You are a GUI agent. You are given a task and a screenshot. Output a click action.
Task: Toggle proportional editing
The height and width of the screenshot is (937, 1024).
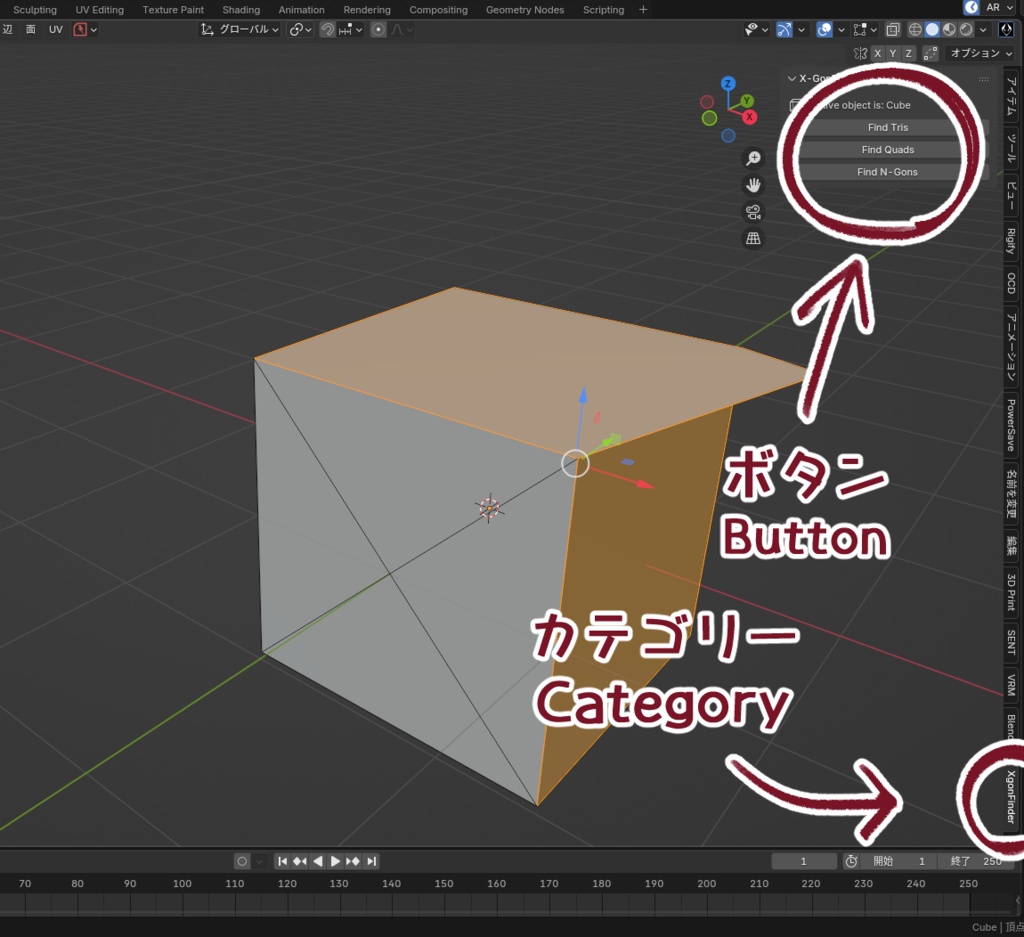click(x=378, y=29)
